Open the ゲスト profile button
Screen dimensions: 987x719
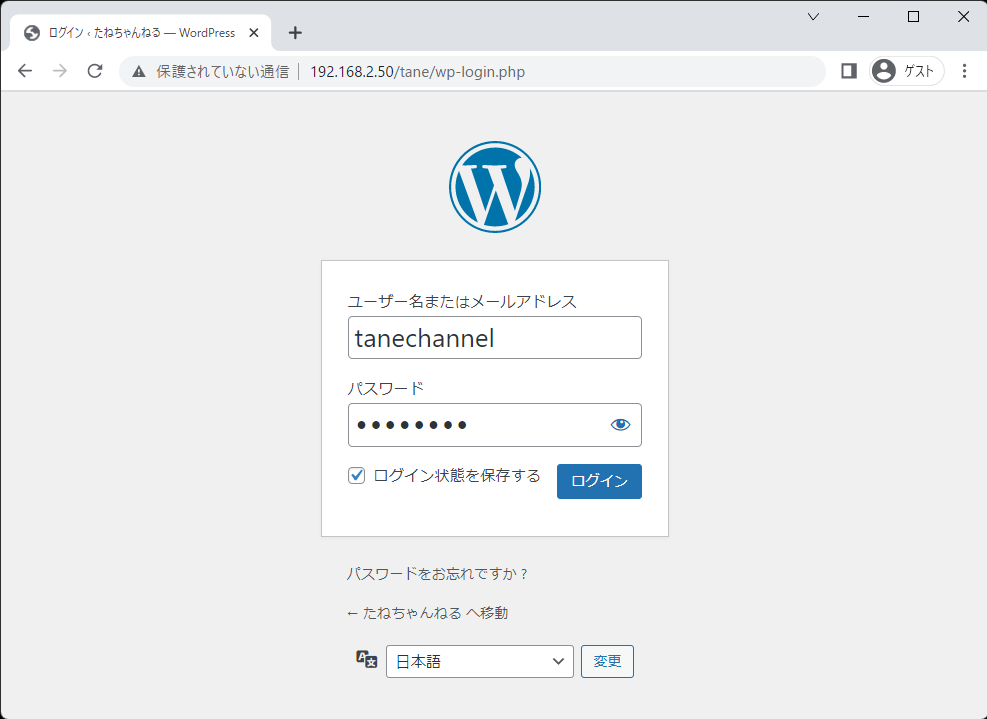point(906,71)
